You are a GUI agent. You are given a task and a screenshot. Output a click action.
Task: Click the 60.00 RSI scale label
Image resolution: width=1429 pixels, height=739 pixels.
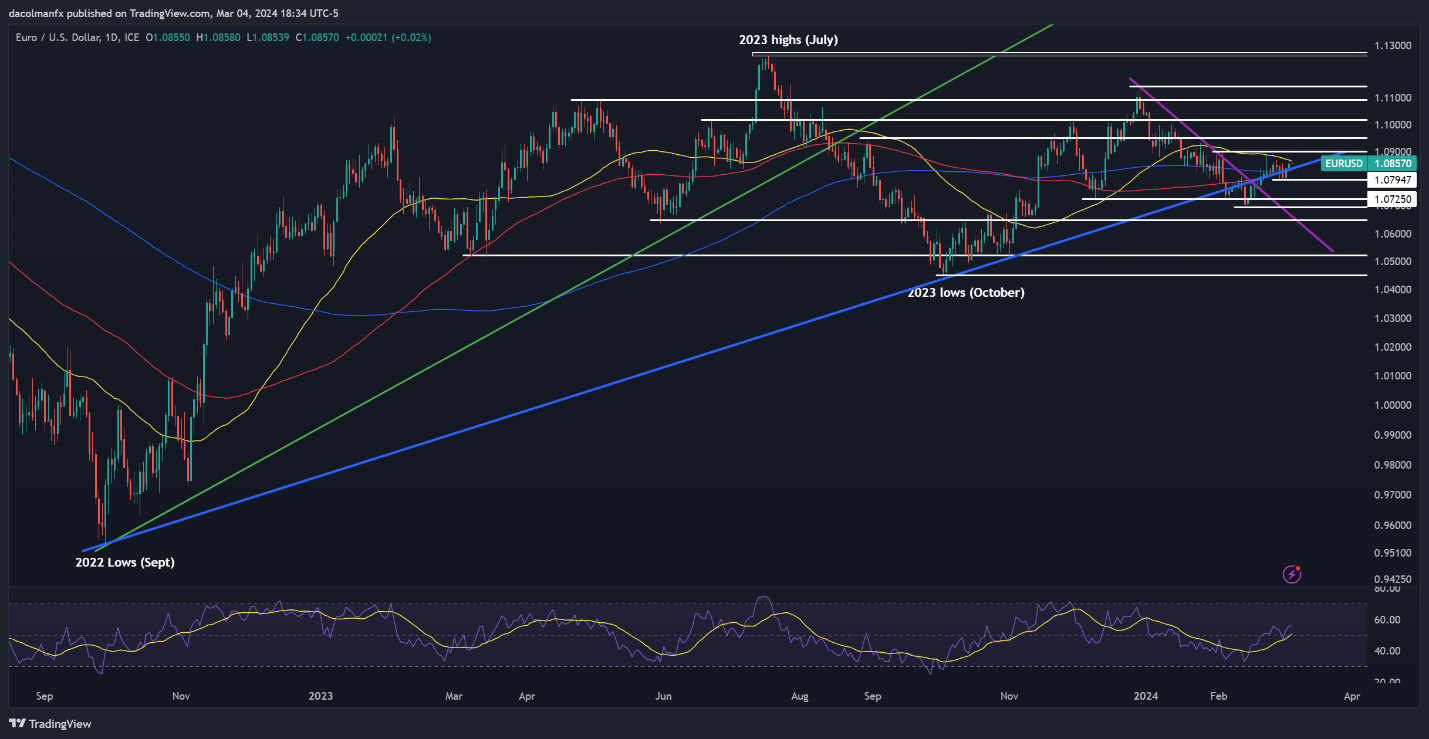[1390, 620]
